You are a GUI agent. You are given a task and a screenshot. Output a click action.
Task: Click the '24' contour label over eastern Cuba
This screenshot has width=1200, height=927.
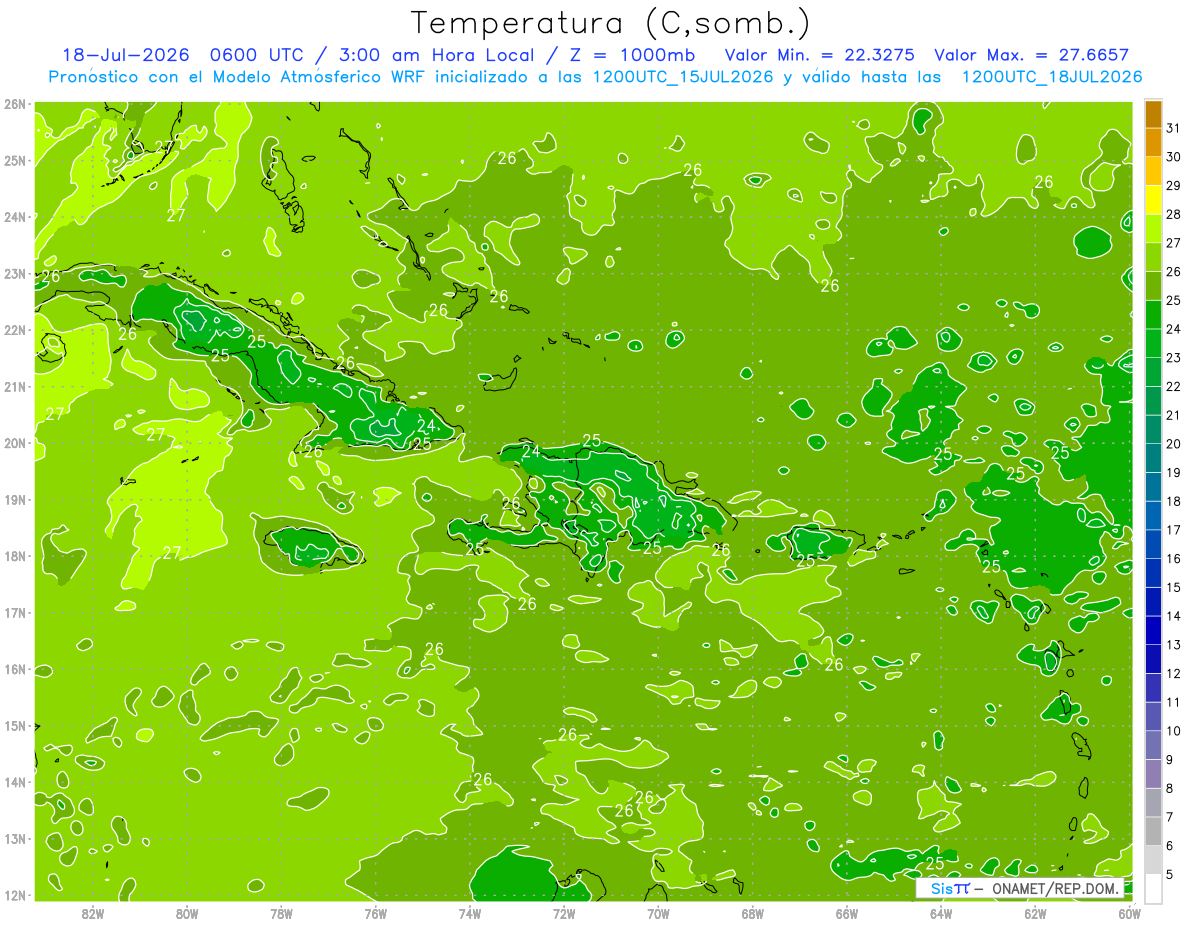[x=426, y=426]
